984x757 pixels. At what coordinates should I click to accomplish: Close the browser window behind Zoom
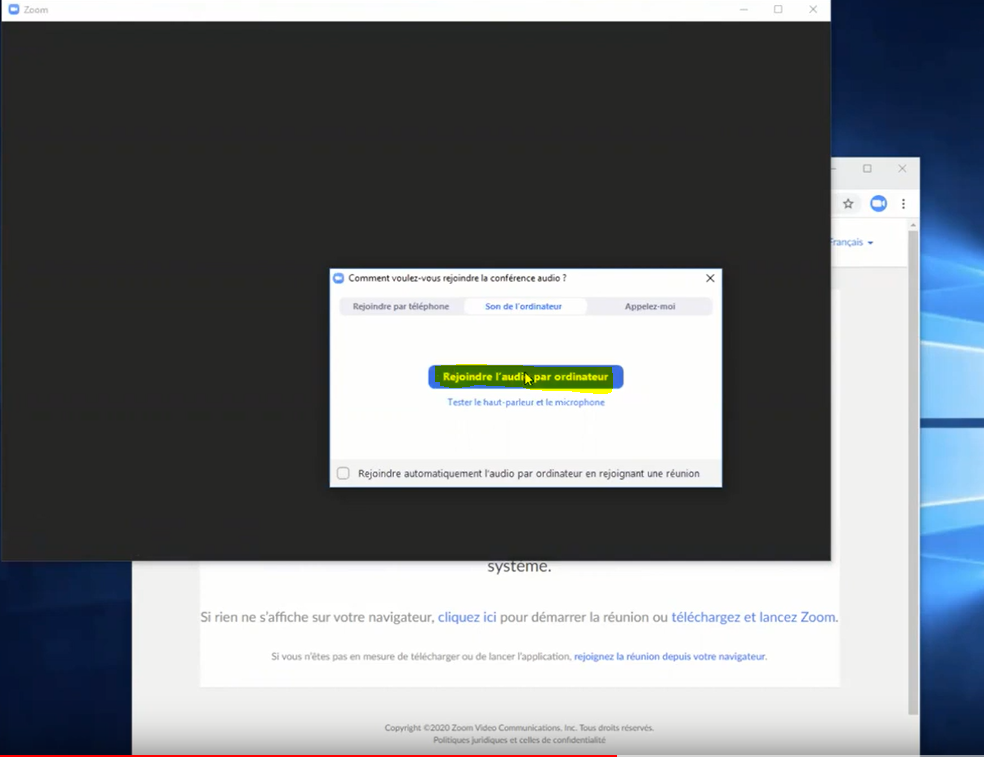tap(902, 168)
